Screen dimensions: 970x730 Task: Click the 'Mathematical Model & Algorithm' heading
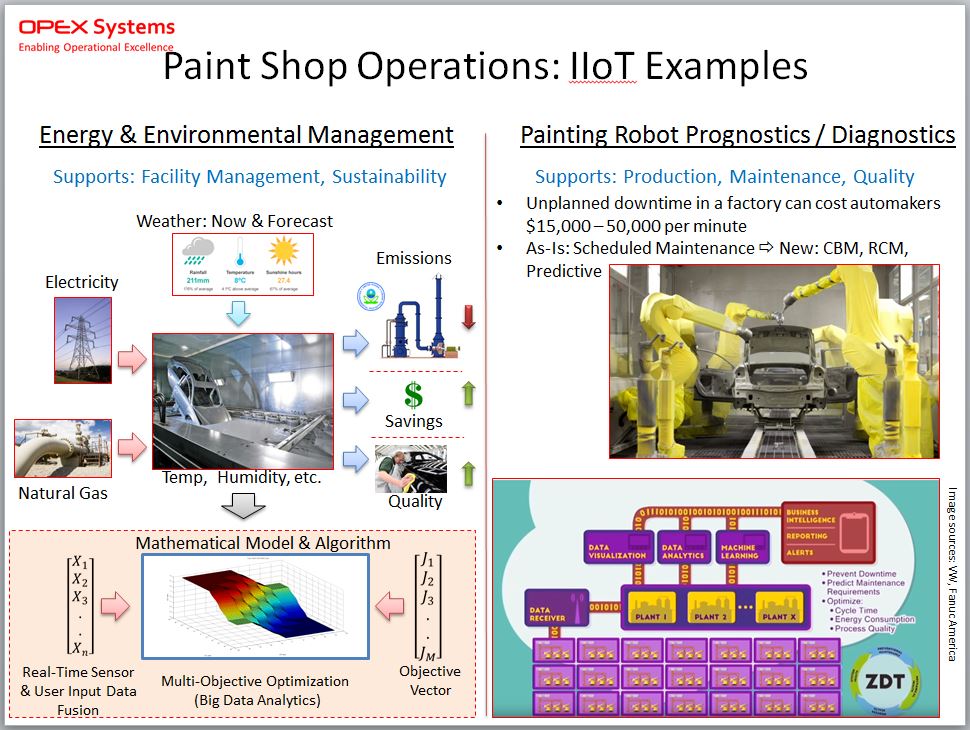[x=263, y=543]
